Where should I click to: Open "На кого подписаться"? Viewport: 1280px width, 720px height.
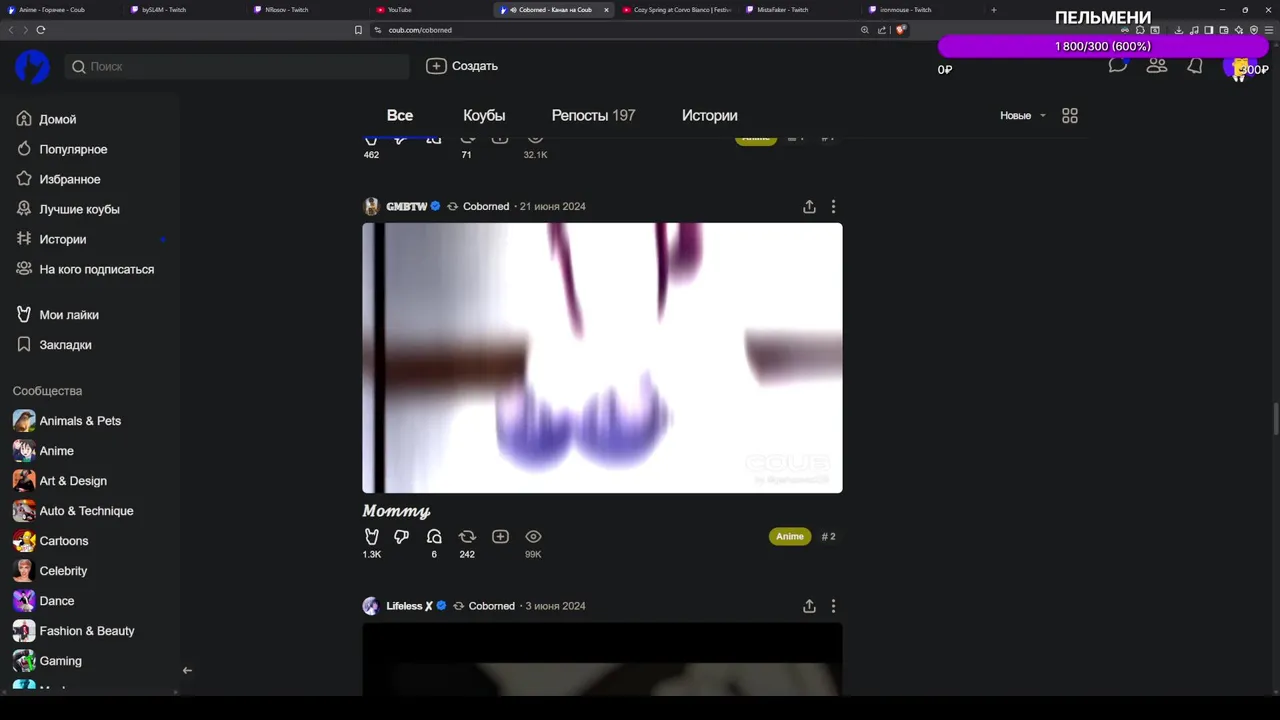coord(96,269)
